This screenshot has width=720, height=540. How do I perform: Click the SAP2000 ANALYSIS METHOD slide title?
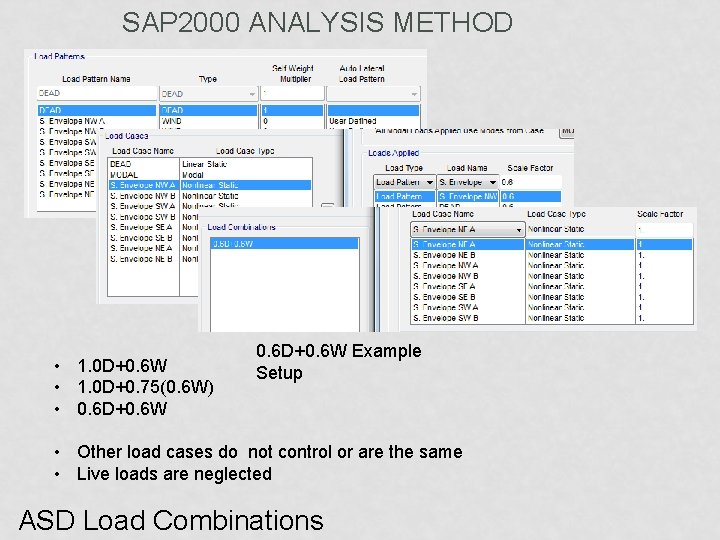click(x=317, y=22)
